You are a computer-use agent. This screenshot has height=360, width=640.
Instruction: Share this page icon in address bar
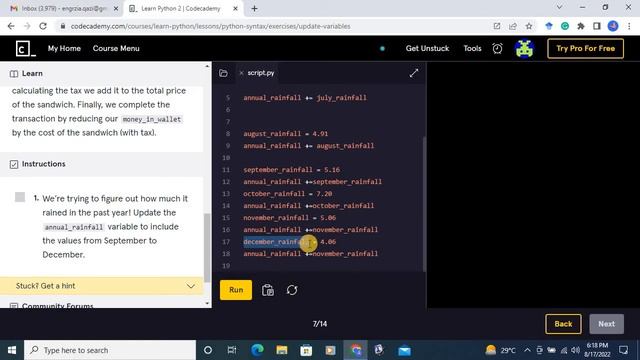[x=513, y=26]
